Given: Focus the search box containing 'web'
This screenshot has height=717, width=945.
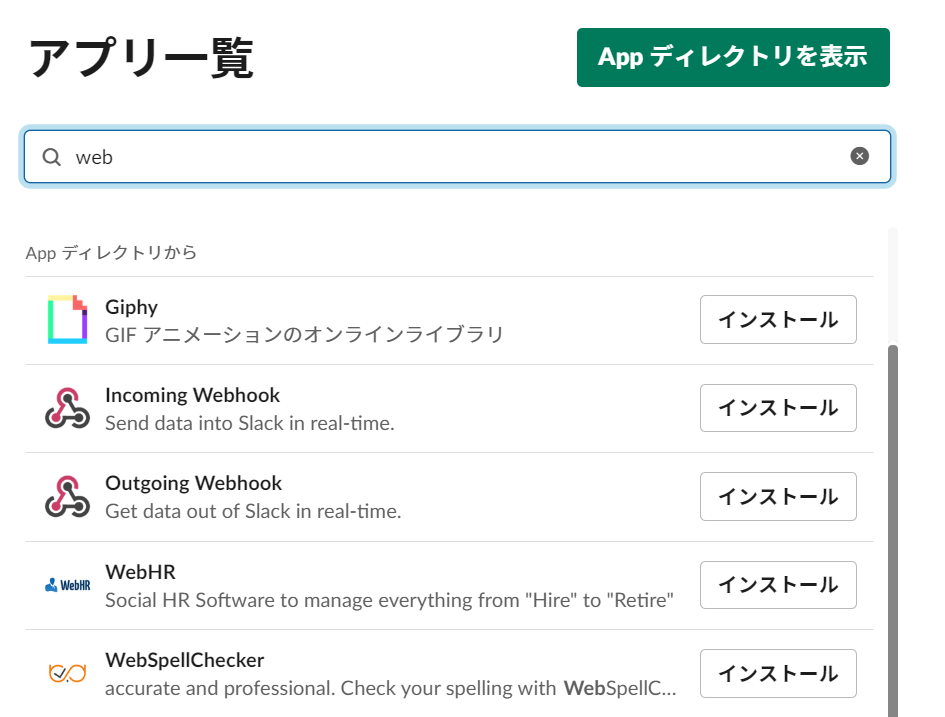Looking at the screenshot, I should (457, 157).
